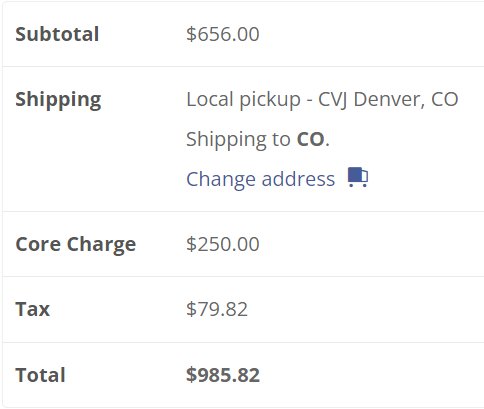
Task: Select the Subtotal label
Action: [x=57, y=34]
